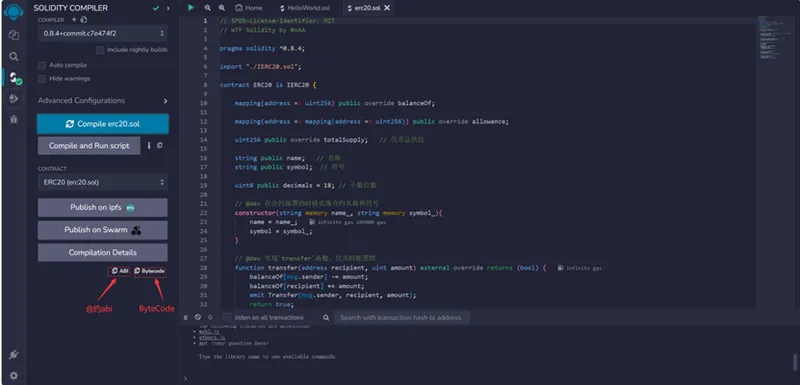
Task: Click the green run script play icon
Action: pyautogui.click(x=191, y=8)
